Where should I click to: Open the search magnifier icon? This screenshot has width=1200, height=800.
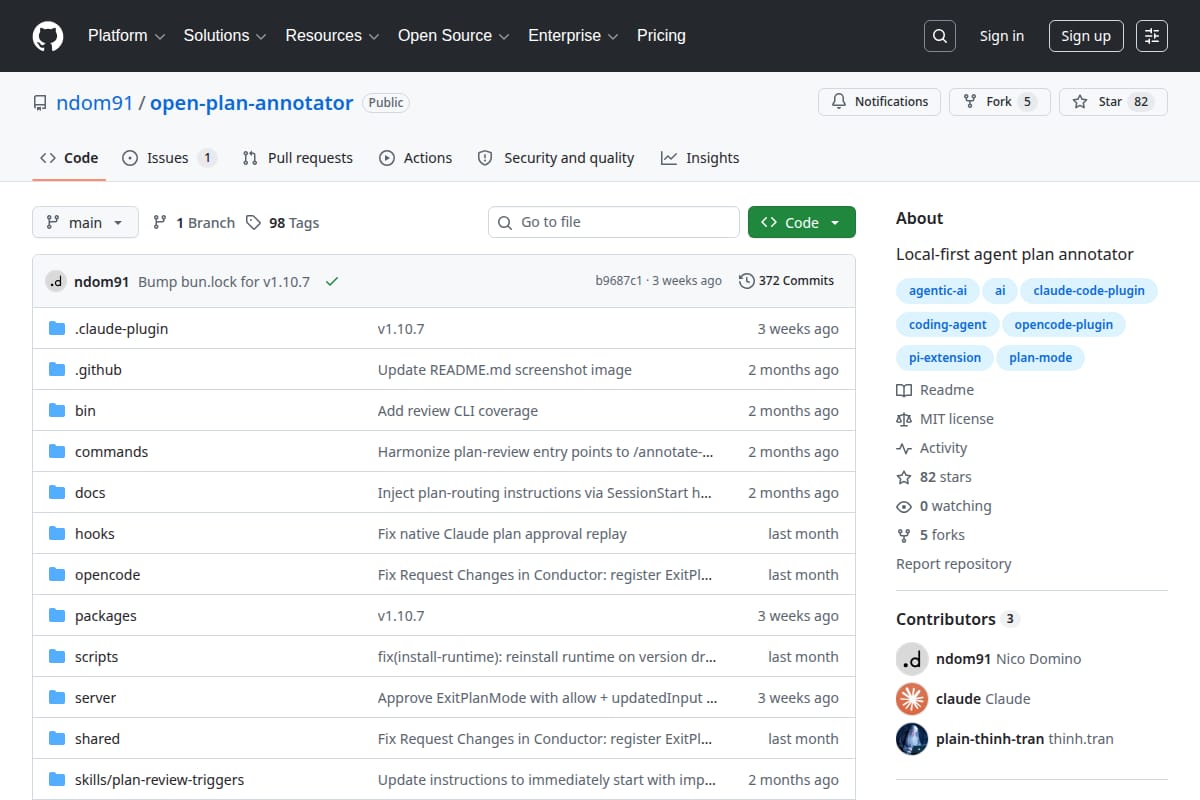pos(939,36)
